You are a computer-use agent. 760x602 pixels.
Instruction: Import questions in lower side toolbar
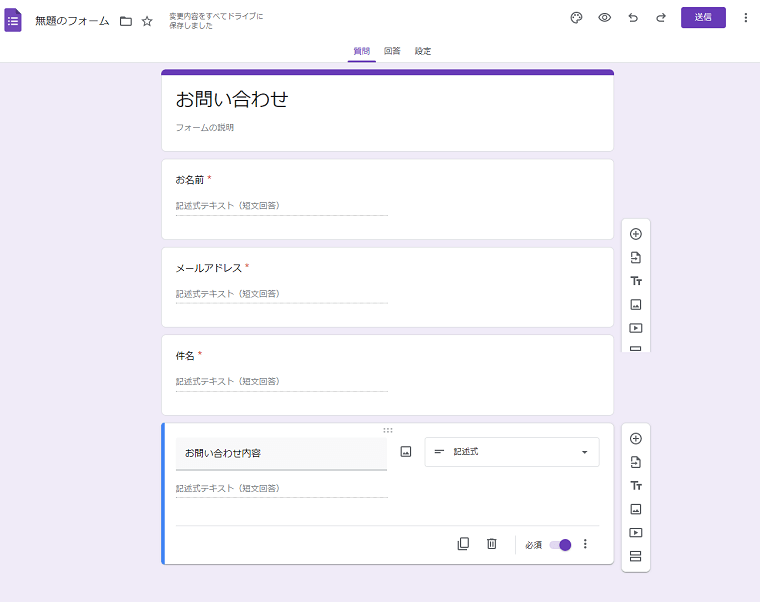pos(636,462)
